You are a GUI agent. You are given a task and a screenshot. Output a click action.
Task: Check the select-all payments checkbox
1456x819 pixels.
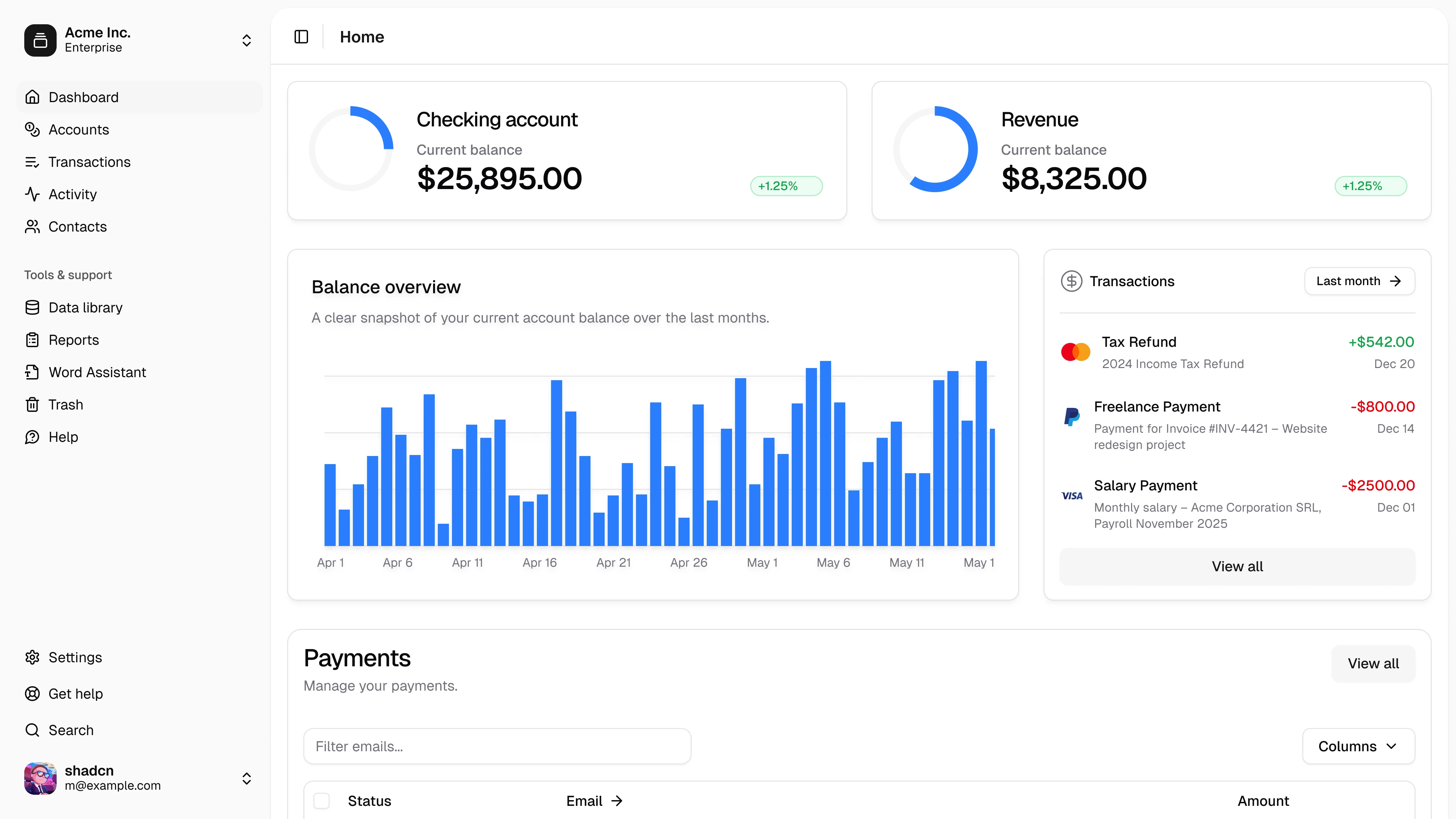[322, 800]
